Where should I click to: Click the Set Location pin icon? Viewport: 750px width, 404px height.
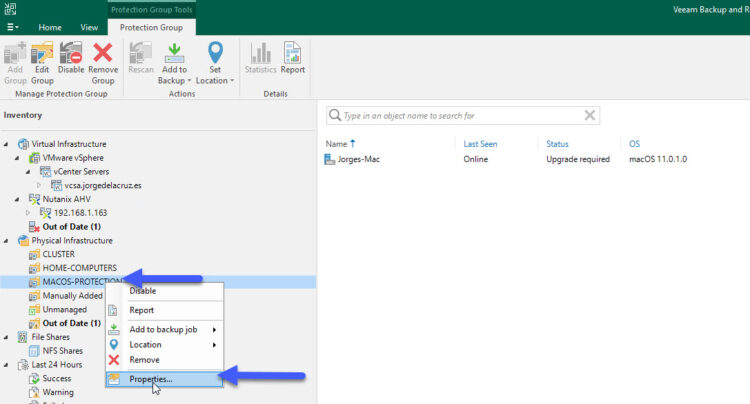point(215,53)
